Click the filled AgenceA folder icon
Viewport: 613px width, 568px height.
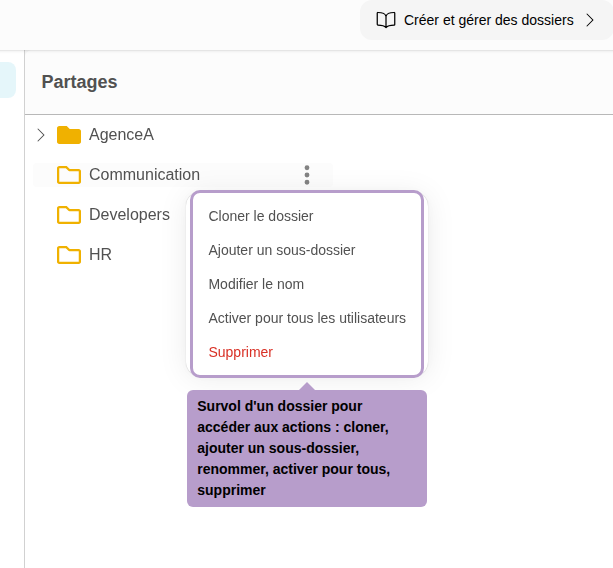[69, 135]
